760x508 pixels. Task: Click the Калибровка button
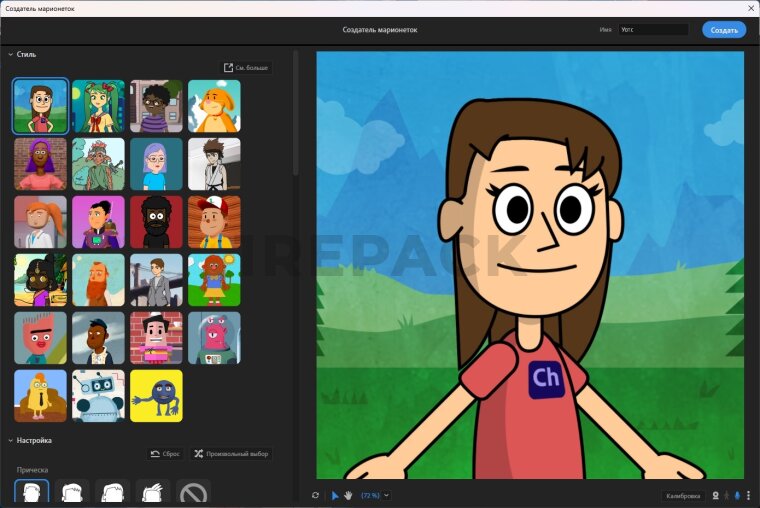pos(682,495)
